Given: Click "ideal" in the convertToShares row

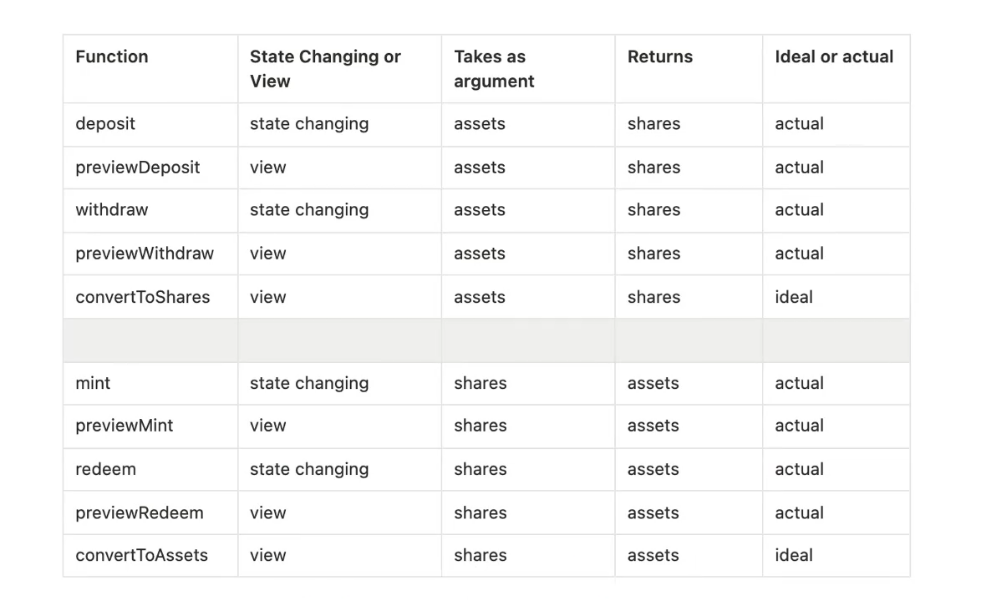Looking at the screenshot, I should pyautogui.click(x=794, y=297).
